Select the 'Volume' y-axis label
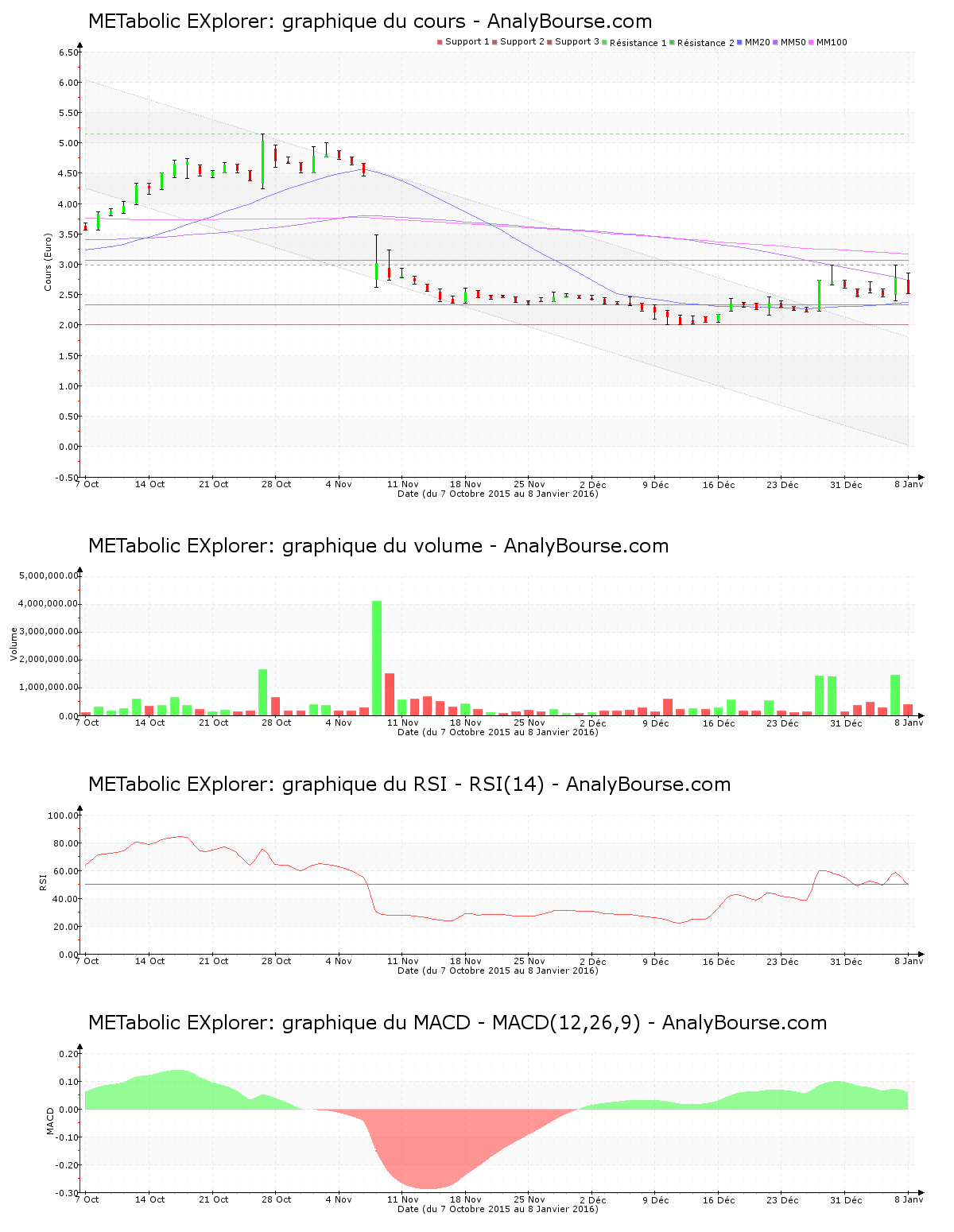The width and height of the screenshot is (954, 1232). click(14, 644)
